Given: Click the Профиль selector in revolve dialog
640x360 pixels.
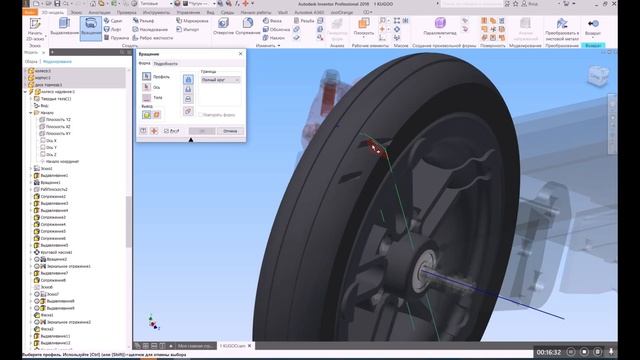Looking at the screenshot, I should [147, 76].
